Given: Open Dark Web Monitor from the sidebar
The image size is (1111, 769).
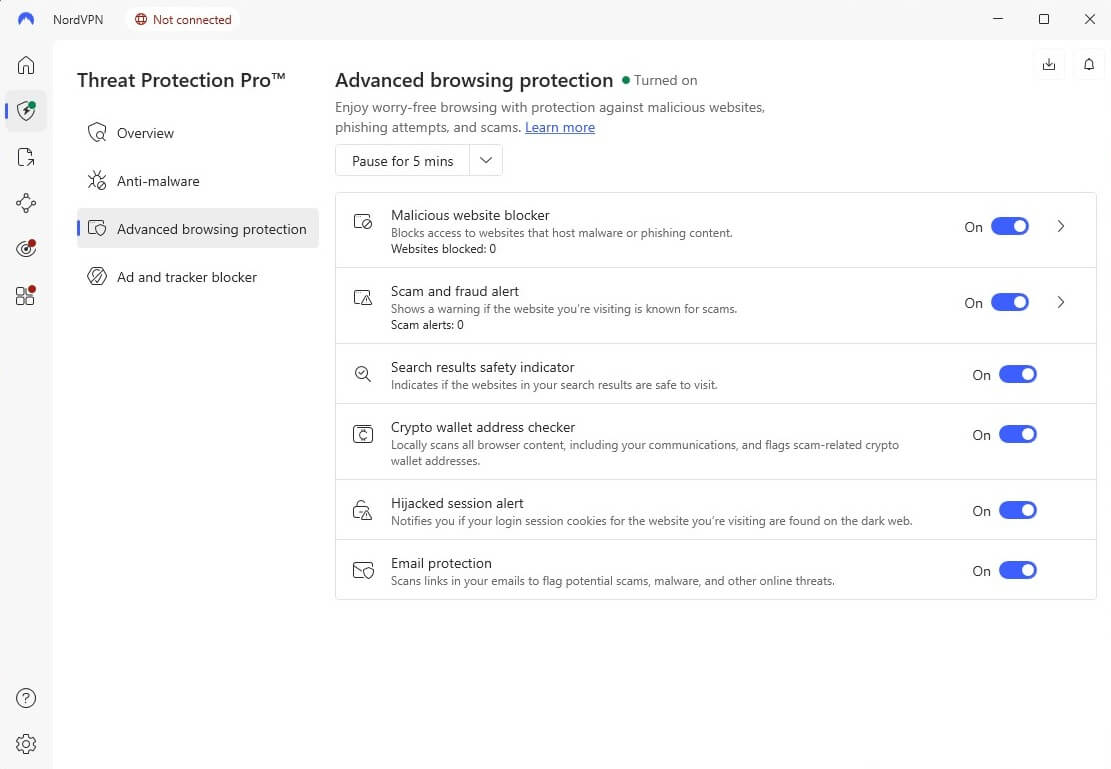Looking at the screenshot, I should click(26, 248).
